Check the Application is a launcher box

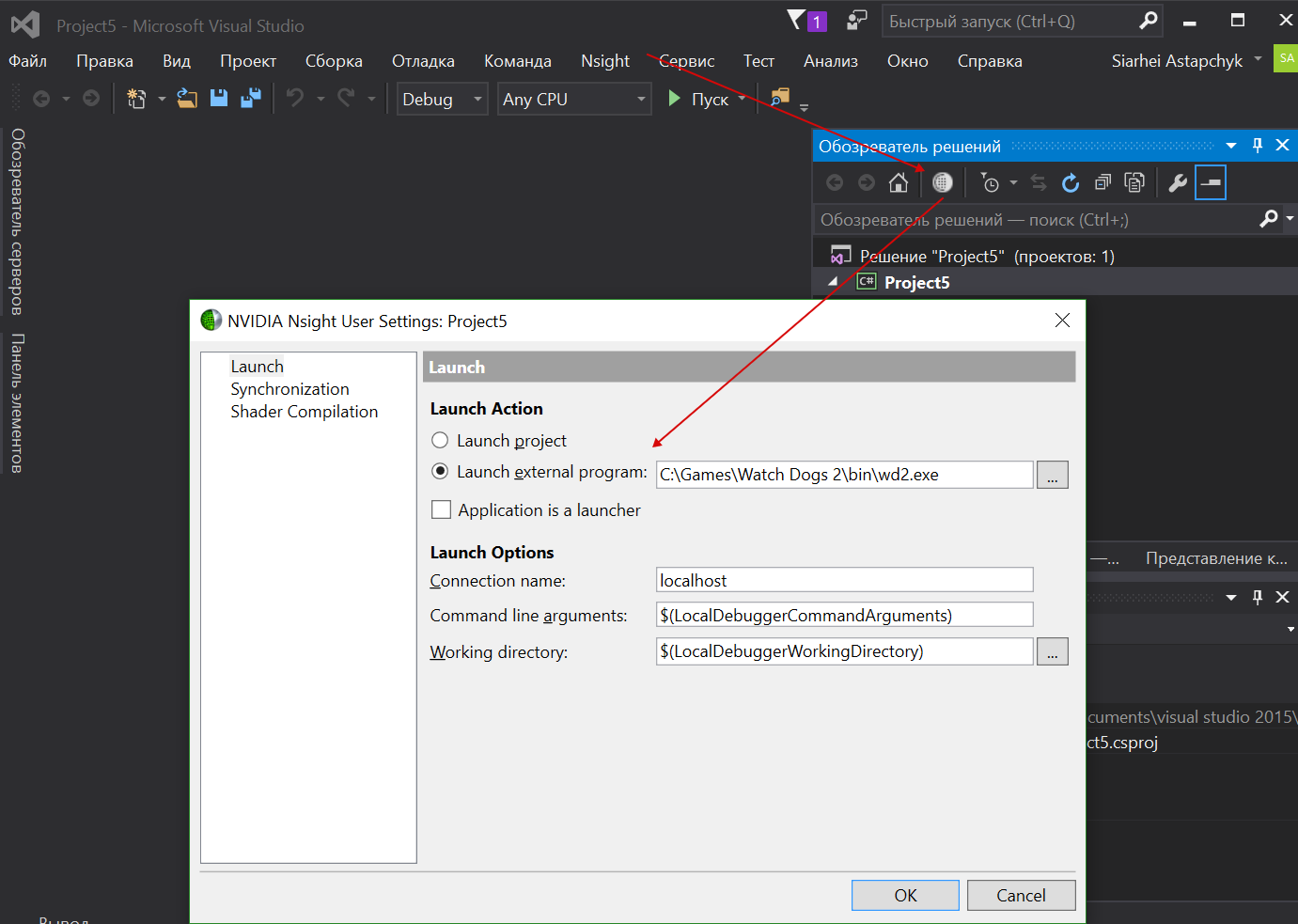coord(441,509)
